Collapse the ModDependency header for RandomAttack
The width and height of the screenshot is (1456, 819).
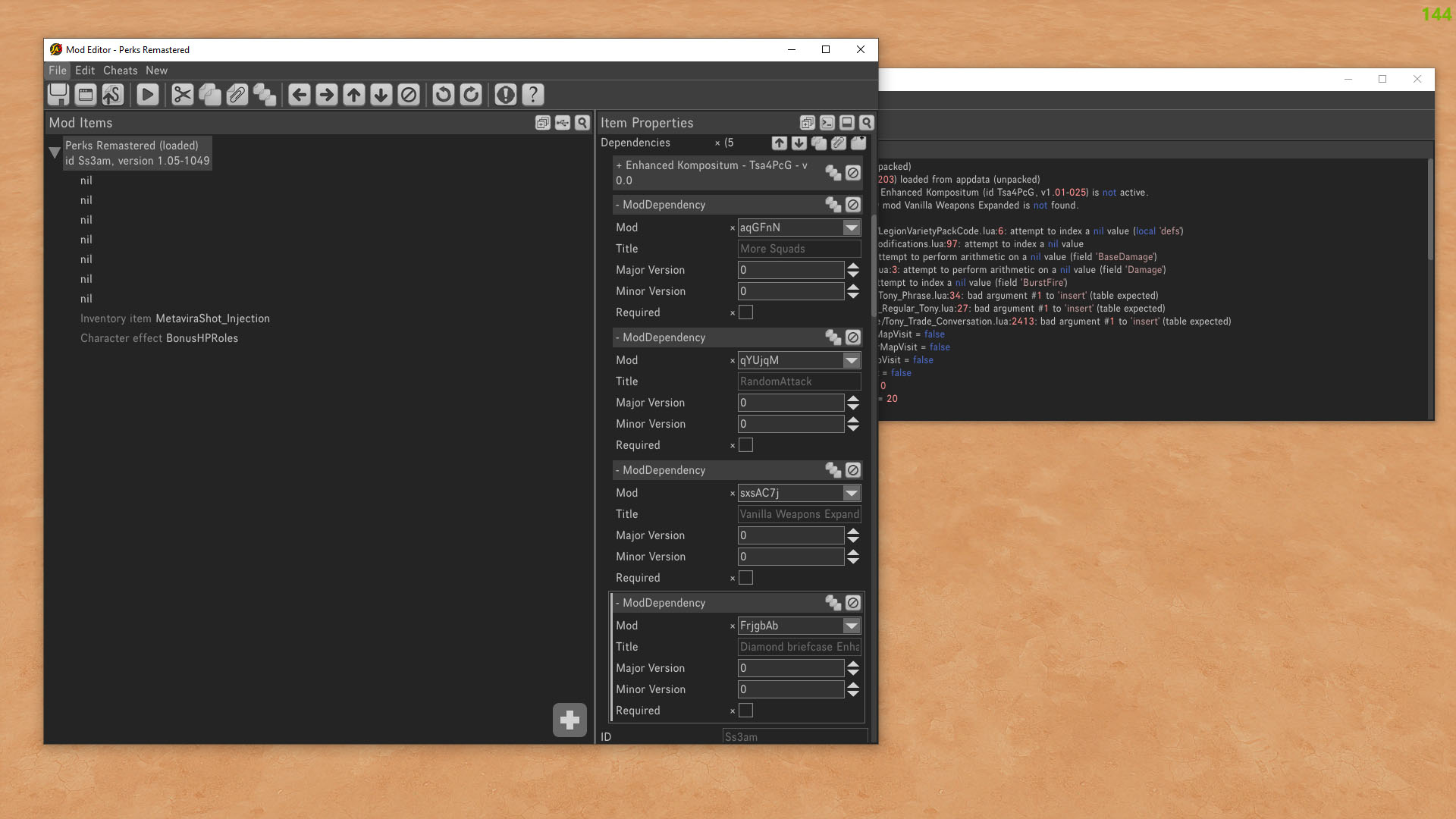[x=661, y=337]
